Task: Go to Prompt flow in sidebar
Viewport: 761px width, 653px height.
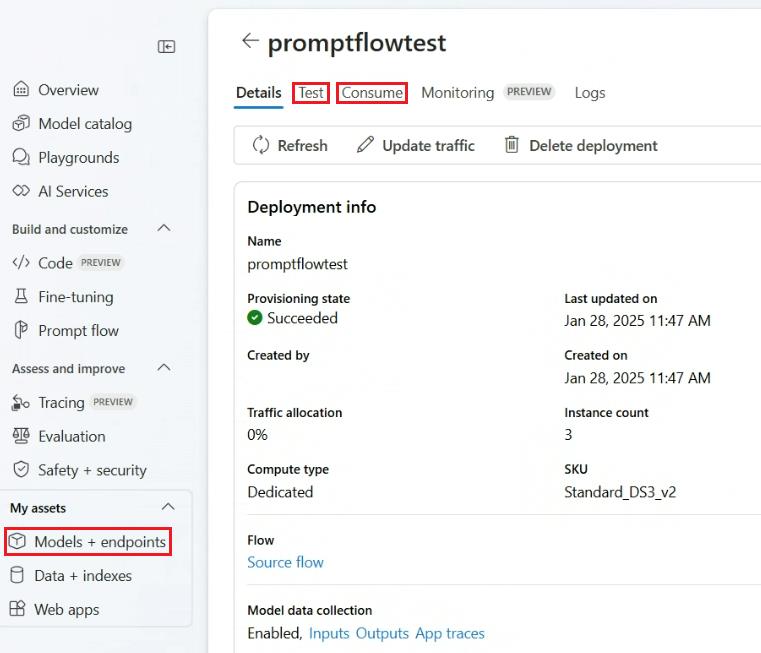Action: (78, 331)
